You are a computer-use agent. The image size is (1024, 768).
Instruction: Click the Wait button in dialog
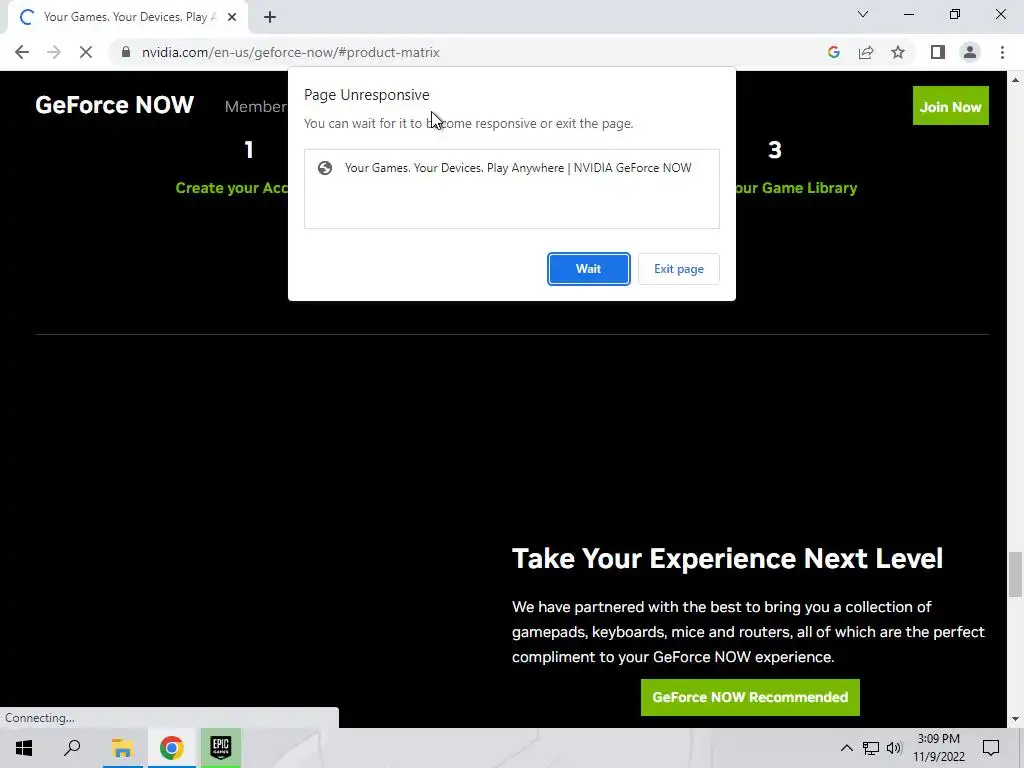pyautogui.click(x=588, y=269)
